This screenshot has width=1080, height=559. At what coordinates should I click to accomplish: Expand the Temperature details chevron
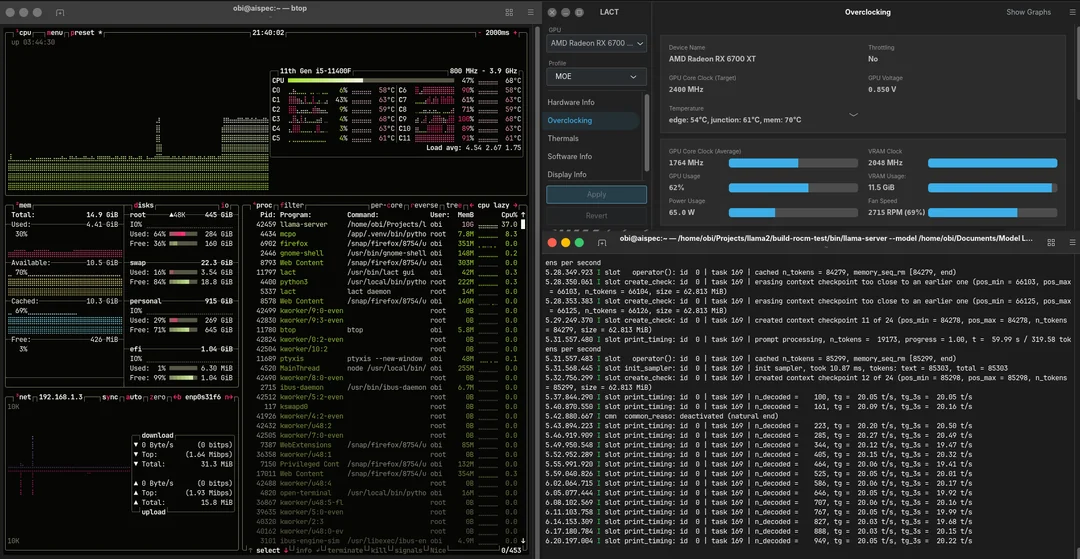point(853,115)
